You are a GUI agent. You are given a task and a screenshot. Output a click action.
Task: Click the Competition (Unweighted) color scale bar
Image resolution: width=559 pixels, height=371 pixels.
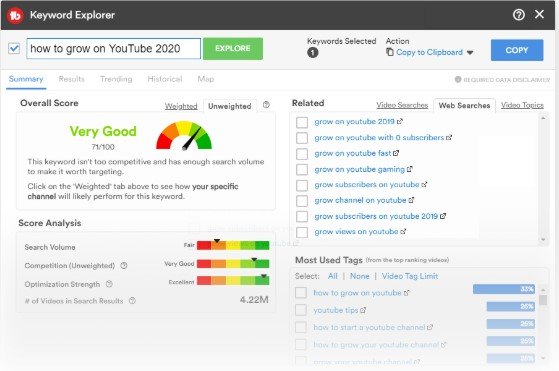[x=233, y=264]
